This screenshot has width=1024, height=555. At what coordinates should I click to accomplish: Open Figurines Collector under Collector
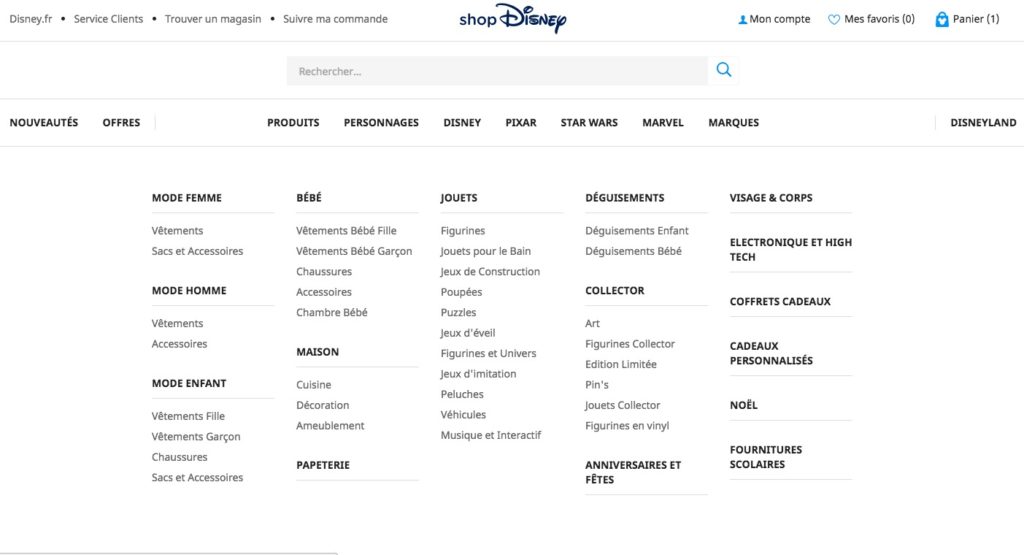coord(630,344)
